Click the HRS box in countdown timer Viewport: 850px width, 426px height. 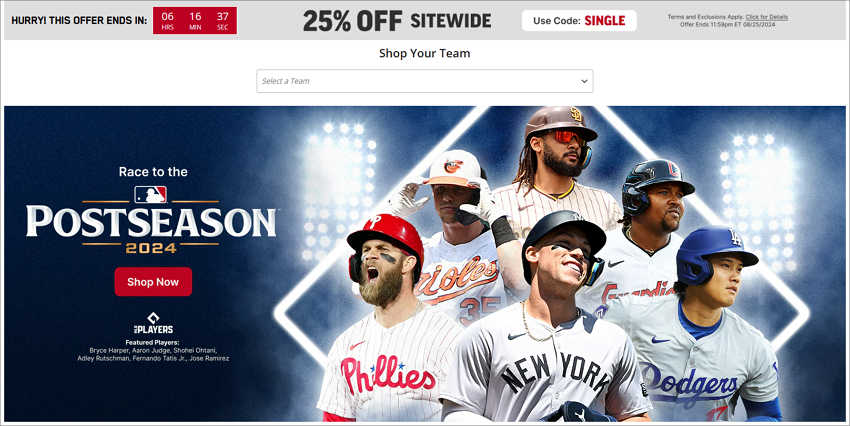tap(168, 21)
